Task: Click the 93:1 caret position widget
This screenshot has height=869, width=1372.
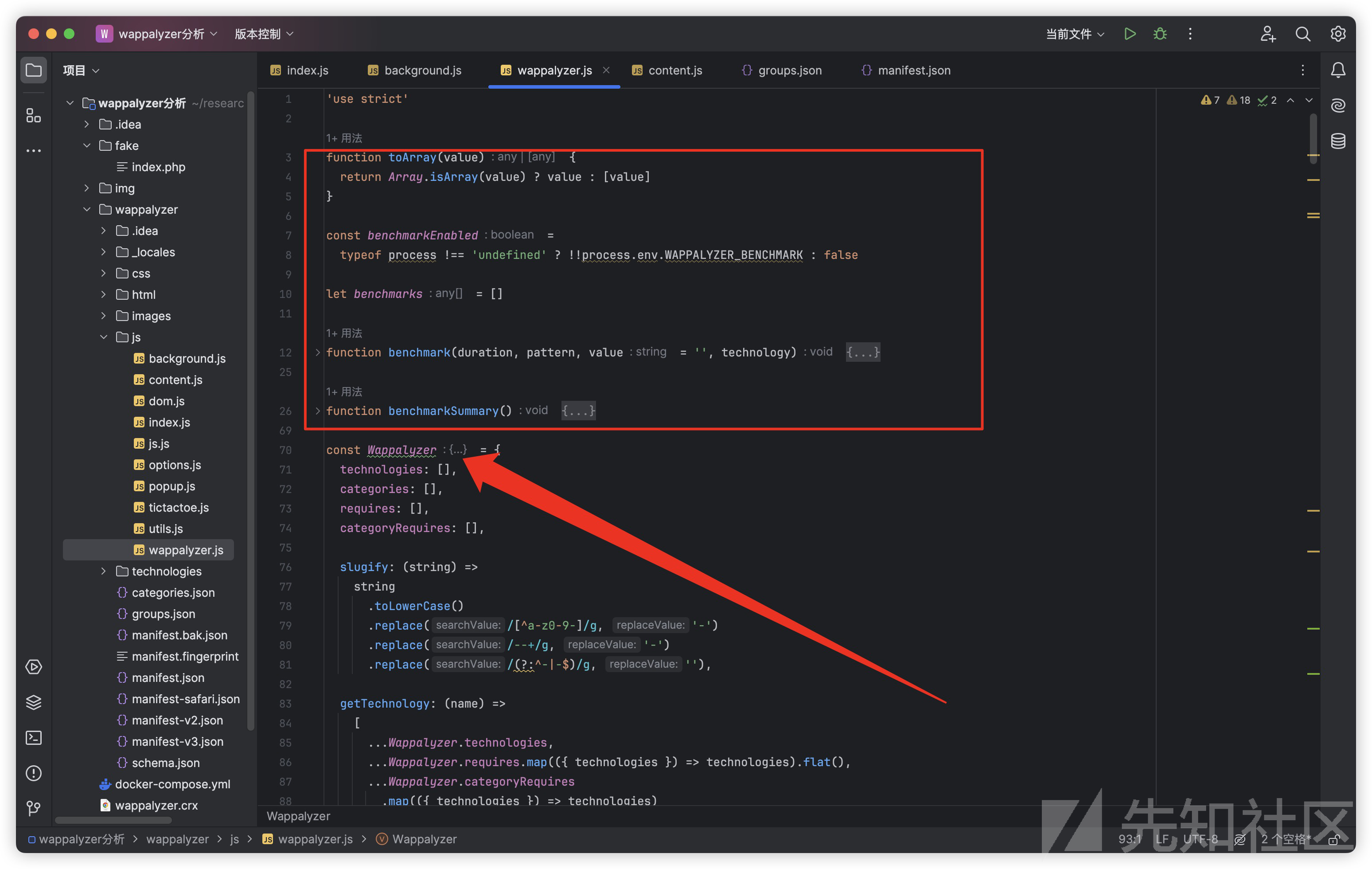Action: click(x=1129, y=839)
